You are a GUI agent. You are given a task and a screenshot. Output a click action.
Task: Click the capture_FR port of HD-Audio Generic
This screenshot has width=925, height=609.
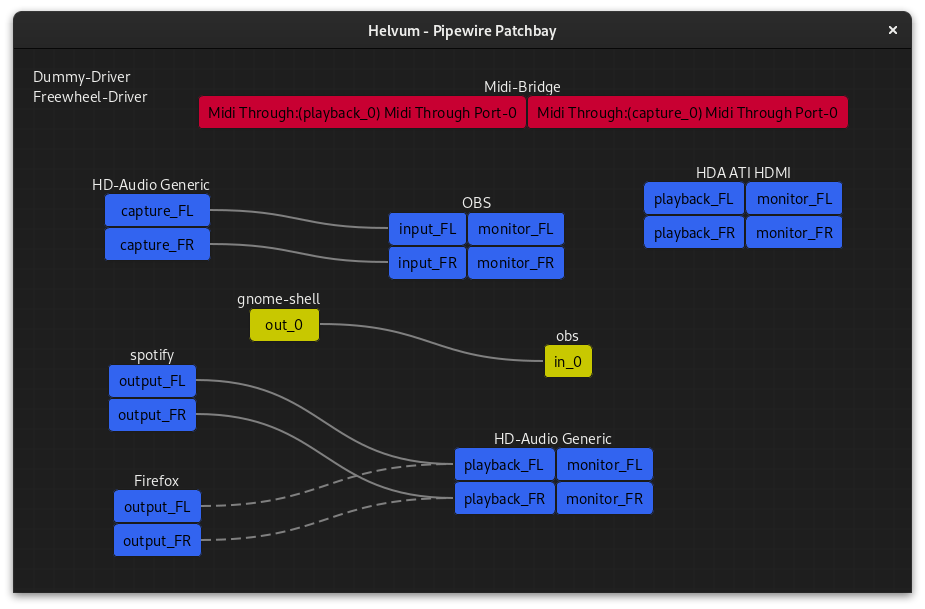157,244
